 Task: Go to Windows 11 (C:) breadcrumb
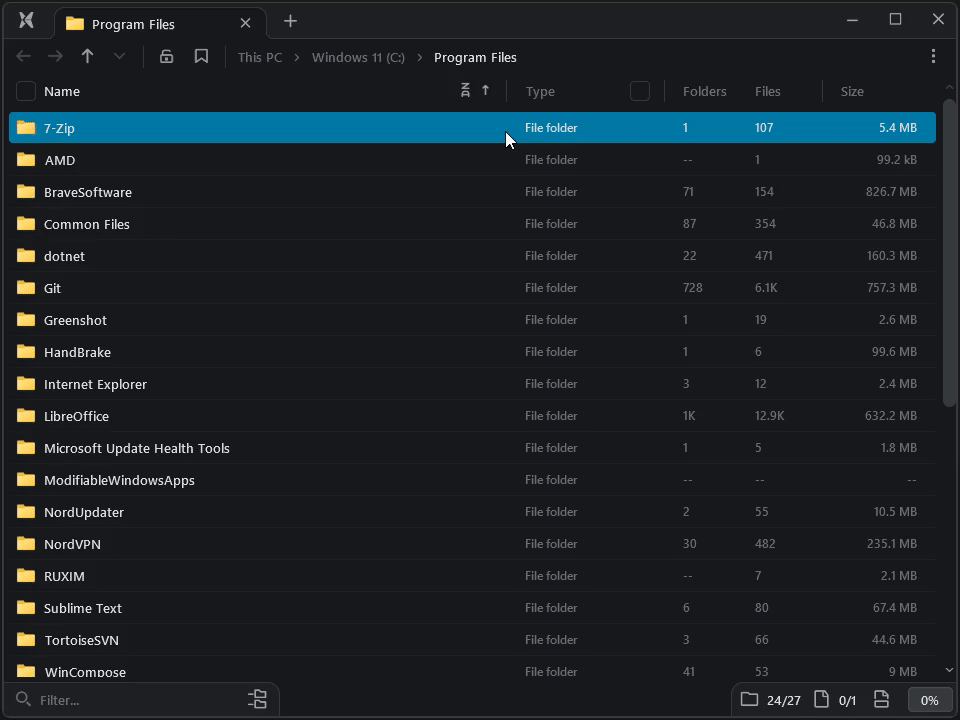click(358, 57)
